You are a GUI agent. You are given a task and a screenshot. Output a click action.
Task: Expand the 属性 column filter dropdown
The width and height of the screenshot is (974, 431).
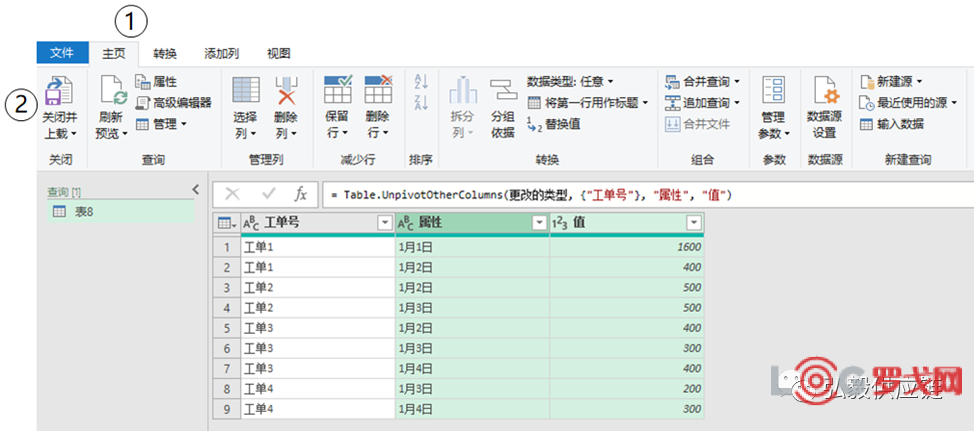click(539, 223)
